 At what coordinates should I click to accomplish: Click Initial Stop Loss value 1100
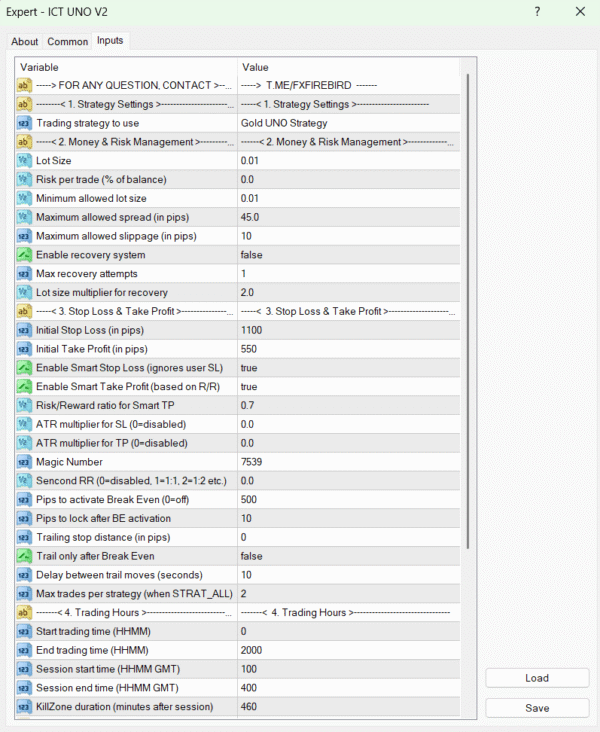coord(251,330)
